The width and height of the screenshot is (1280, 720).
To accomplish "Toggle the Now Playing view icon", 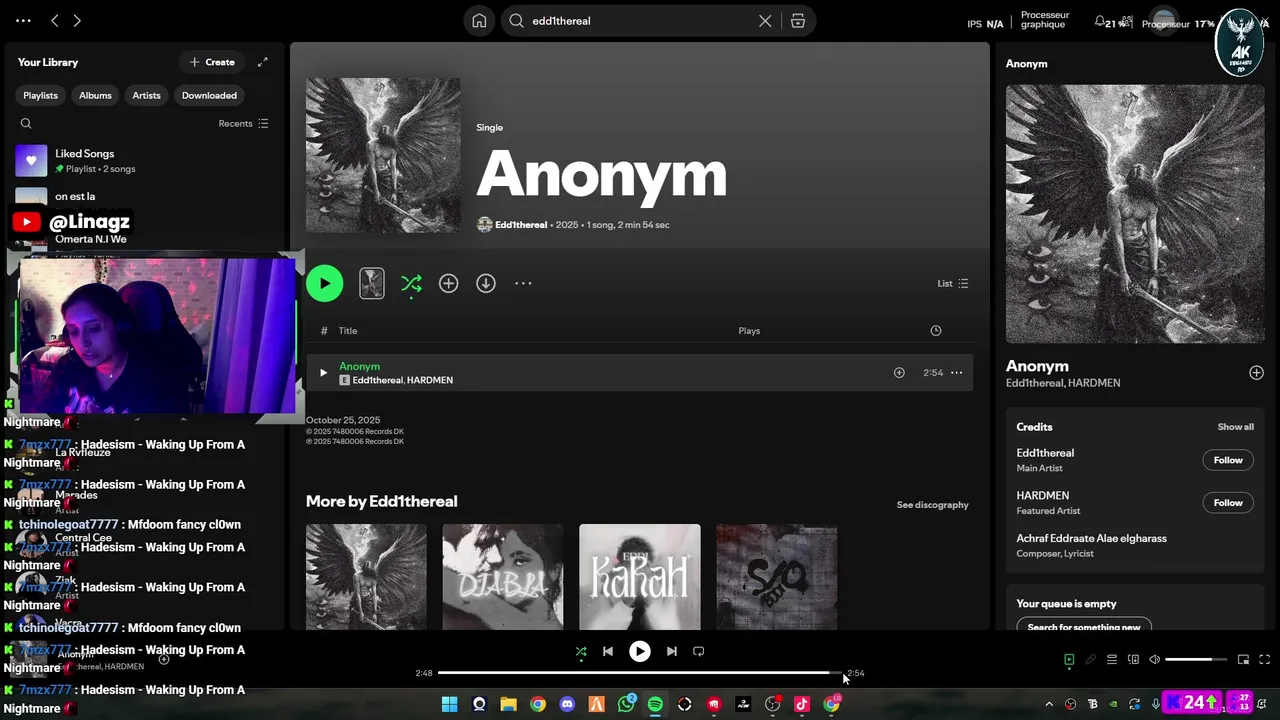I will pyautogui.click(x=1069, y=660).
